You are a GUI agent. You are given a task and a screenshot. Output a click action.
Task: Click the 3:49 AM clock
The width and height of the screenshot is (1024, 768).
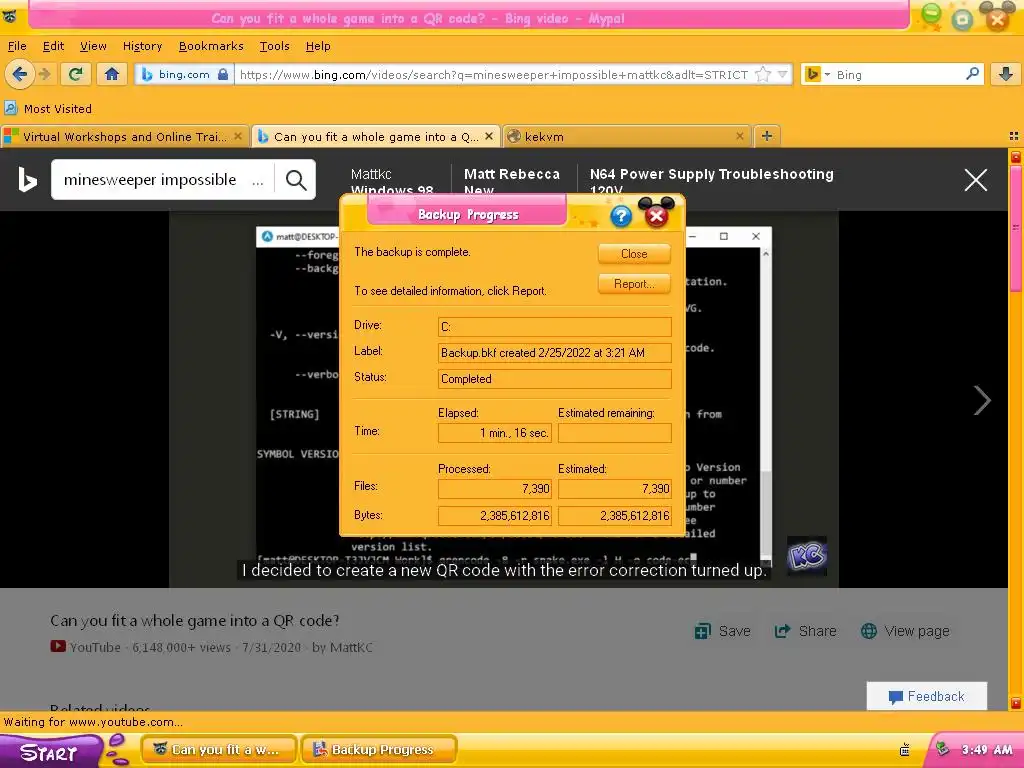[x=987, y=750]
